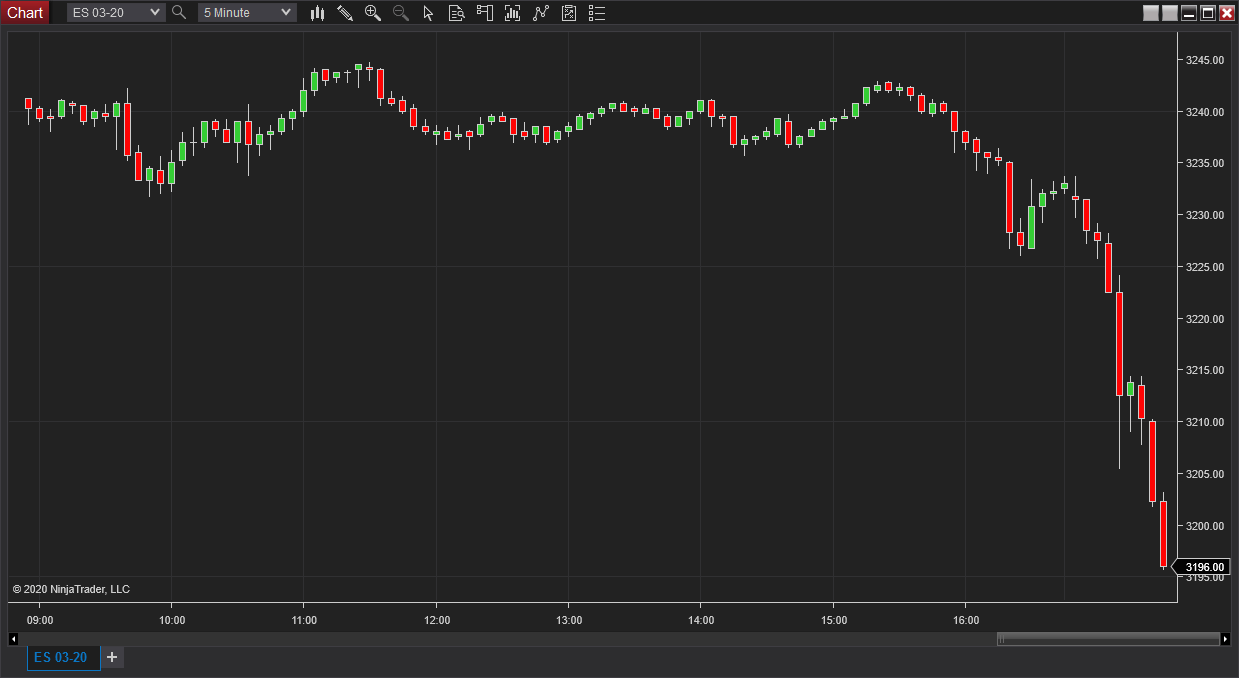Click the 13:00 time axis label
This screenshot has height=678, width=1239.
coord(569,620)
